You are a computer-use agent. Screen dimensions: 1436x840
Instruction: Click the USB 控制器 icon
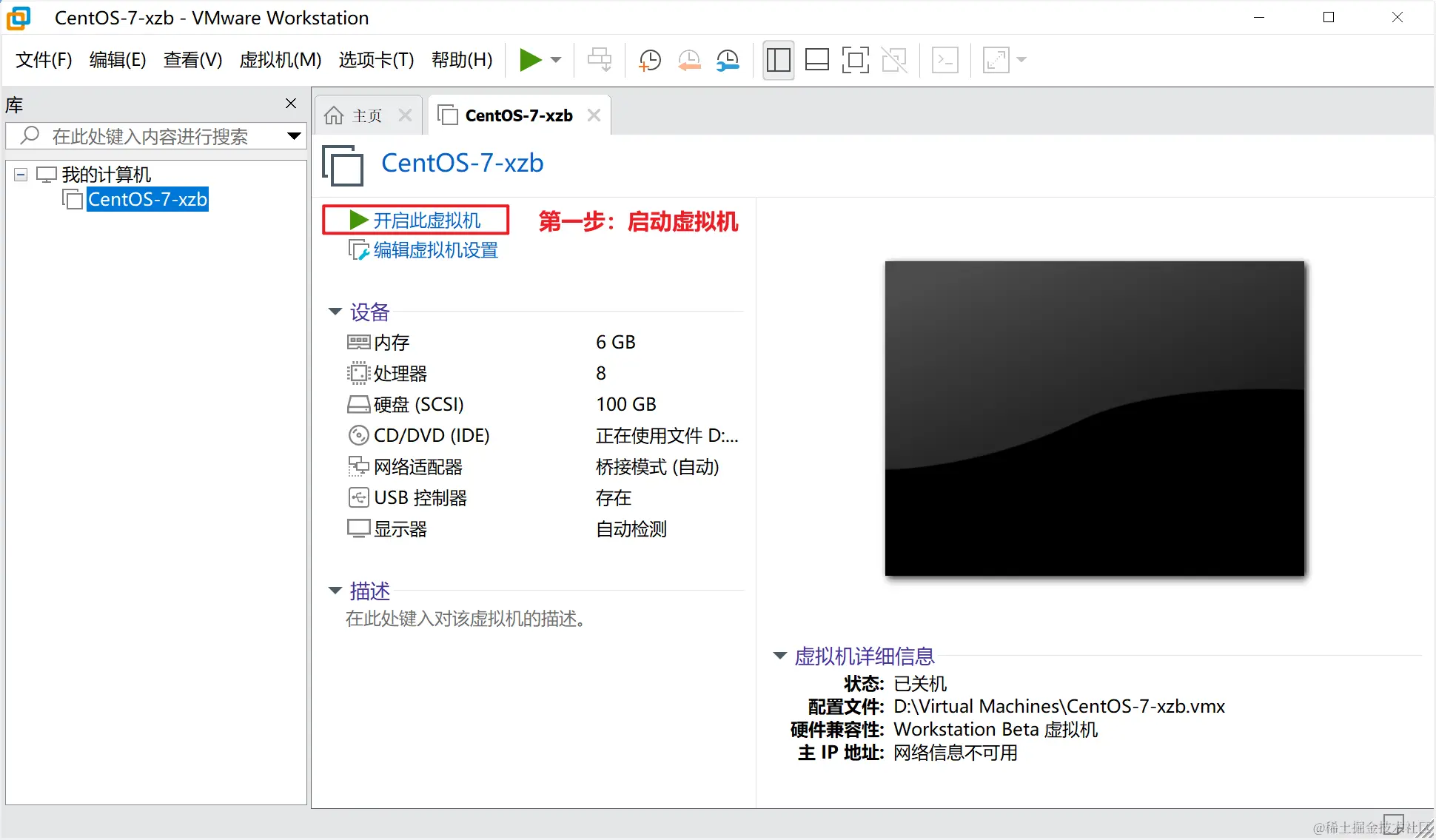(x=358, y=497)
